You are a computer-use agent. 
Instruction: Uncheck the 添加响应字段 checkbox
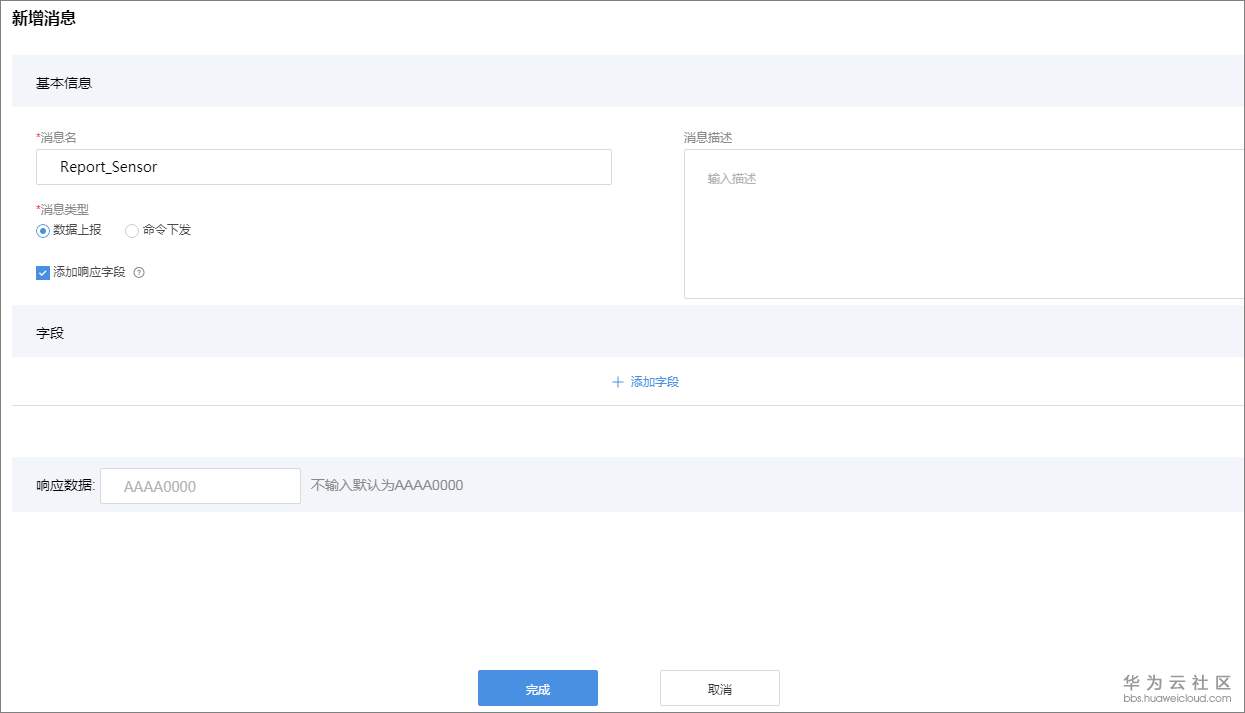43,272
